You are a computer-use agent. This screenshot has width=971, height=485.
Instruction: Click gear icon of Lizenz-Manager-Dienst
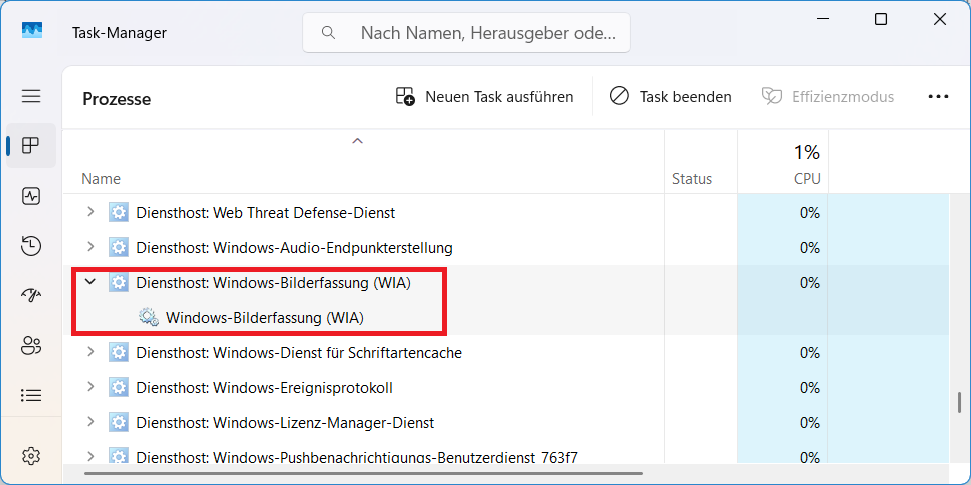point(118,422)
